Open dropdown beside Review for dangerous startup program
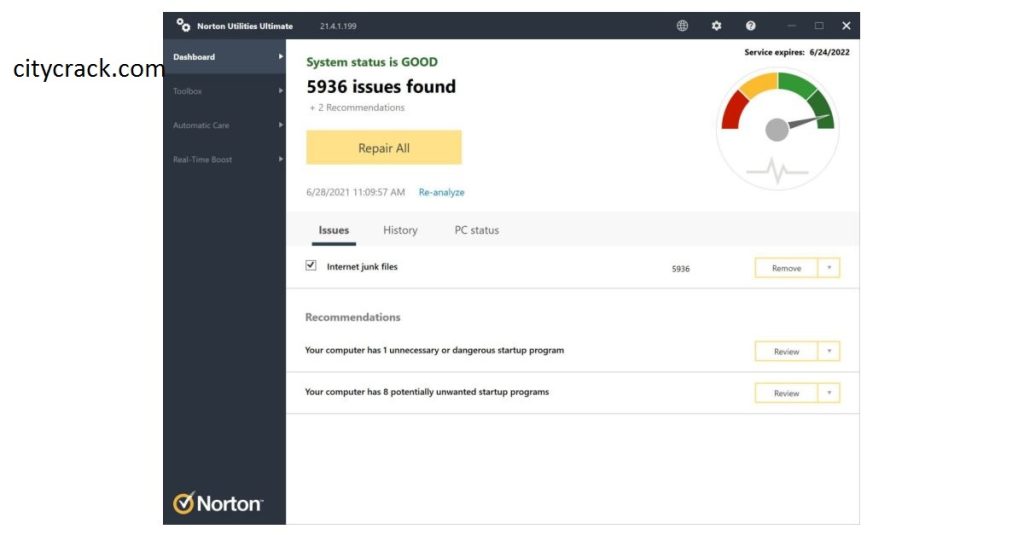1024x535 pixels. click(829, 351)
